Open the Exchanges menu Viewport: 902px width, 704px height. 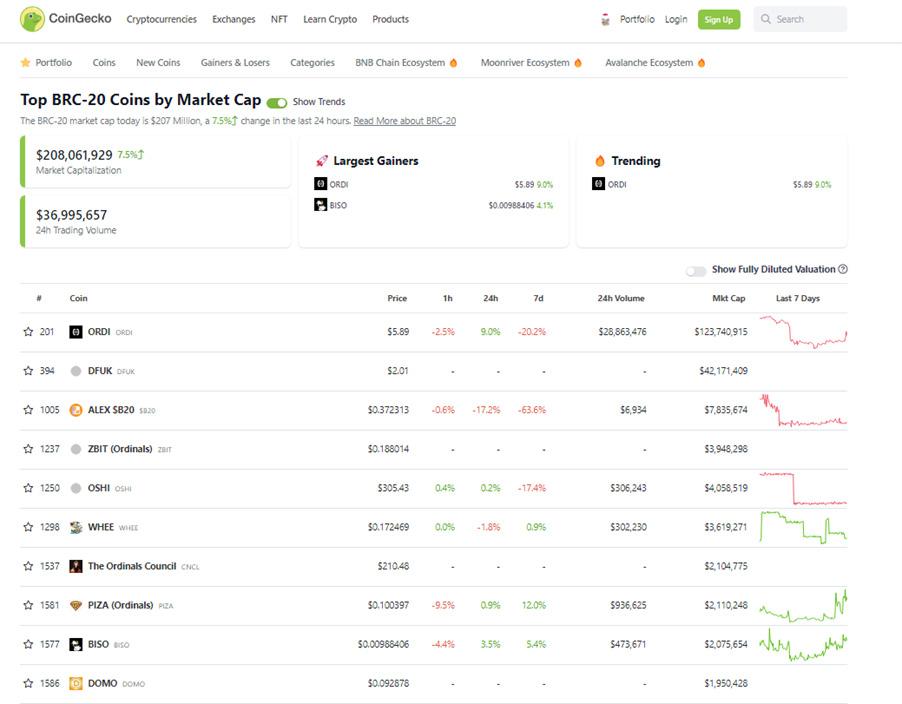234,19
